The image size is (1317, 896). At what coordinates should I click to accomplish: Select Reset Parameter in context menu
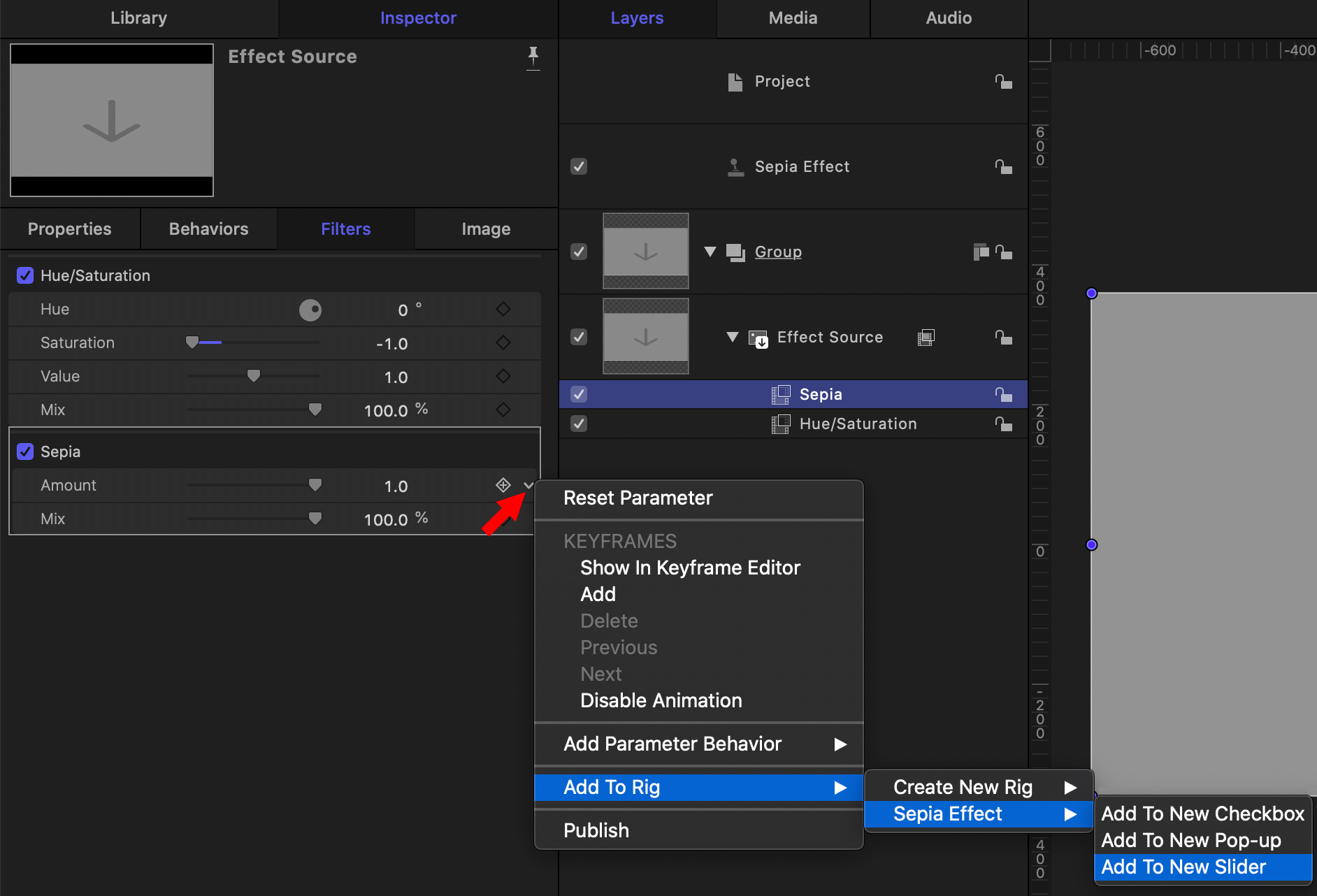click(x=638, y=498)
